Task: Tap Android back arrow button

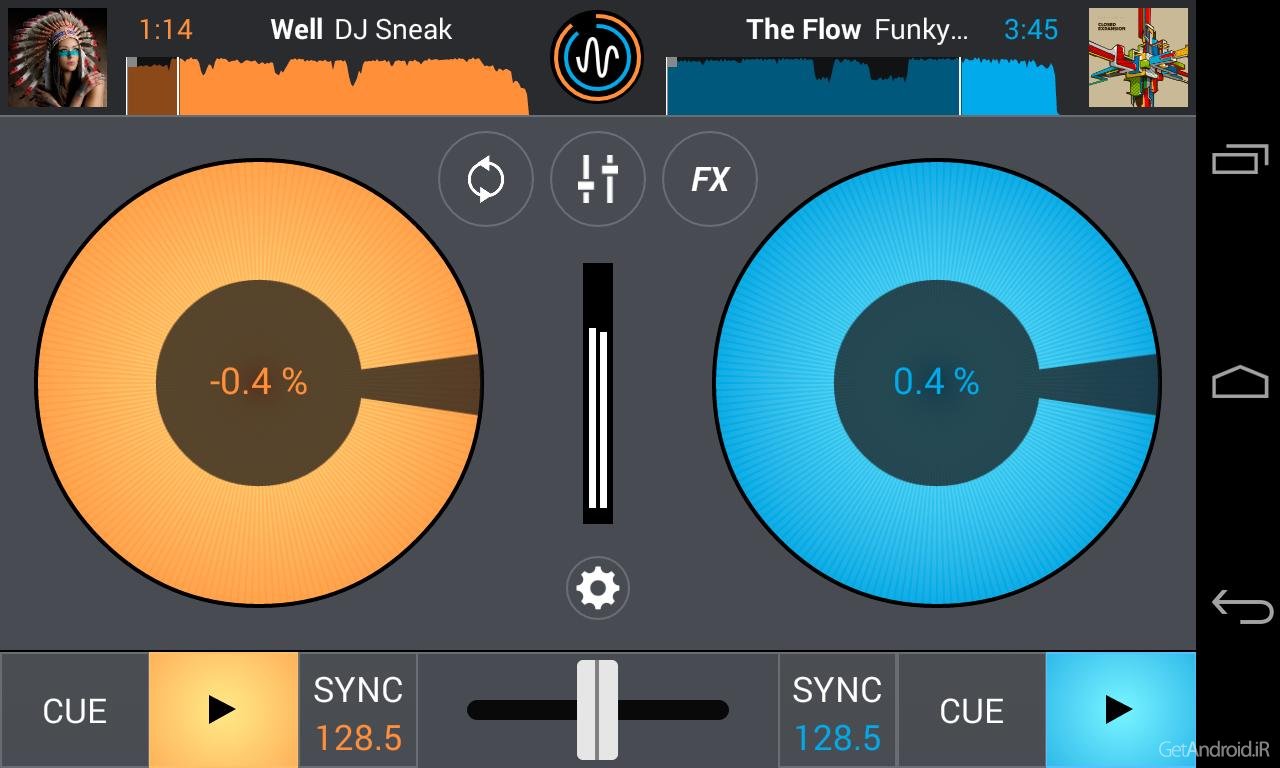Action: [1242, 606]
